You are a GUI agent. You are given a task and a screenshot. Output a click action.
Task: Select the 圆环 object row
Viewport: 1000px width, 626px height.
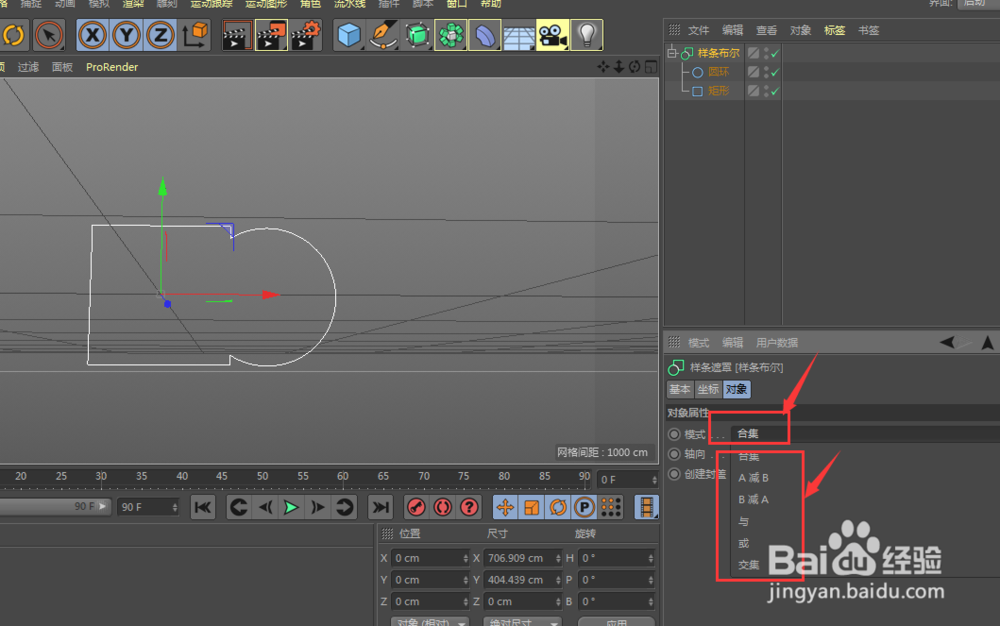point(718,72)
